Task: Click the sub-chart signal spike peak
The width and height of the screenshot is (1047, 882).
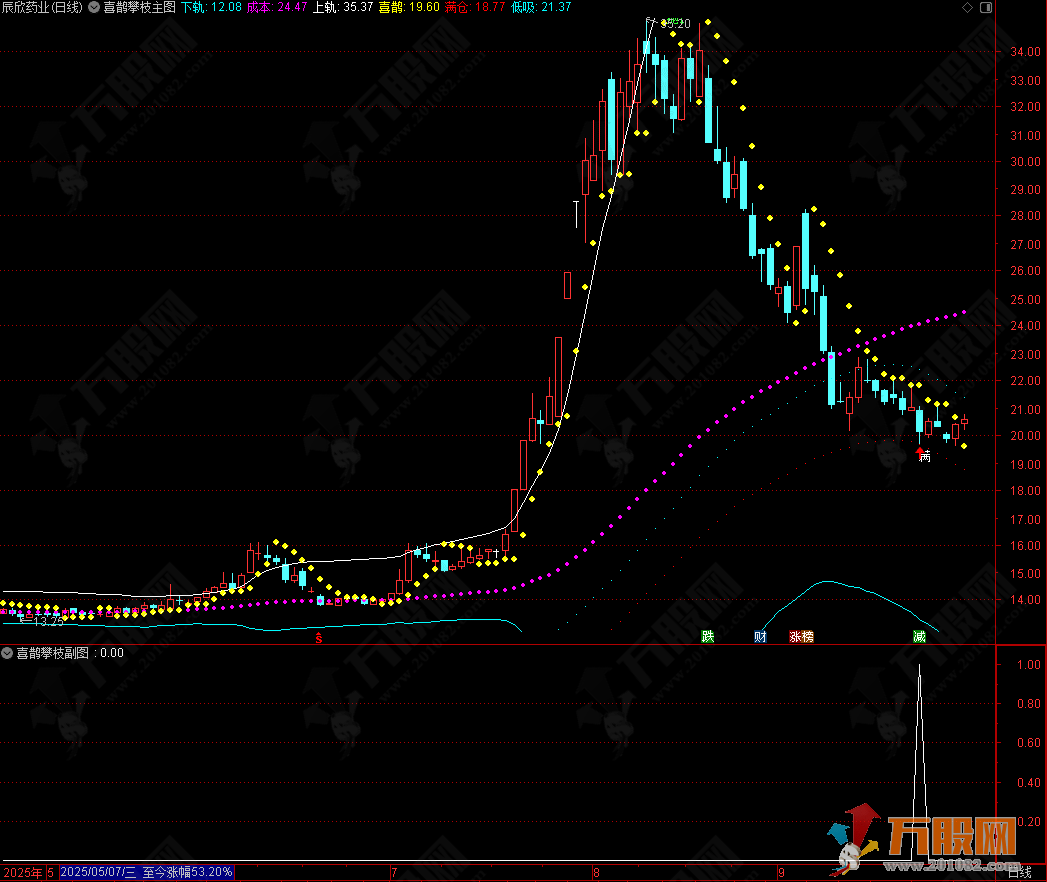Action: [919, 665]
